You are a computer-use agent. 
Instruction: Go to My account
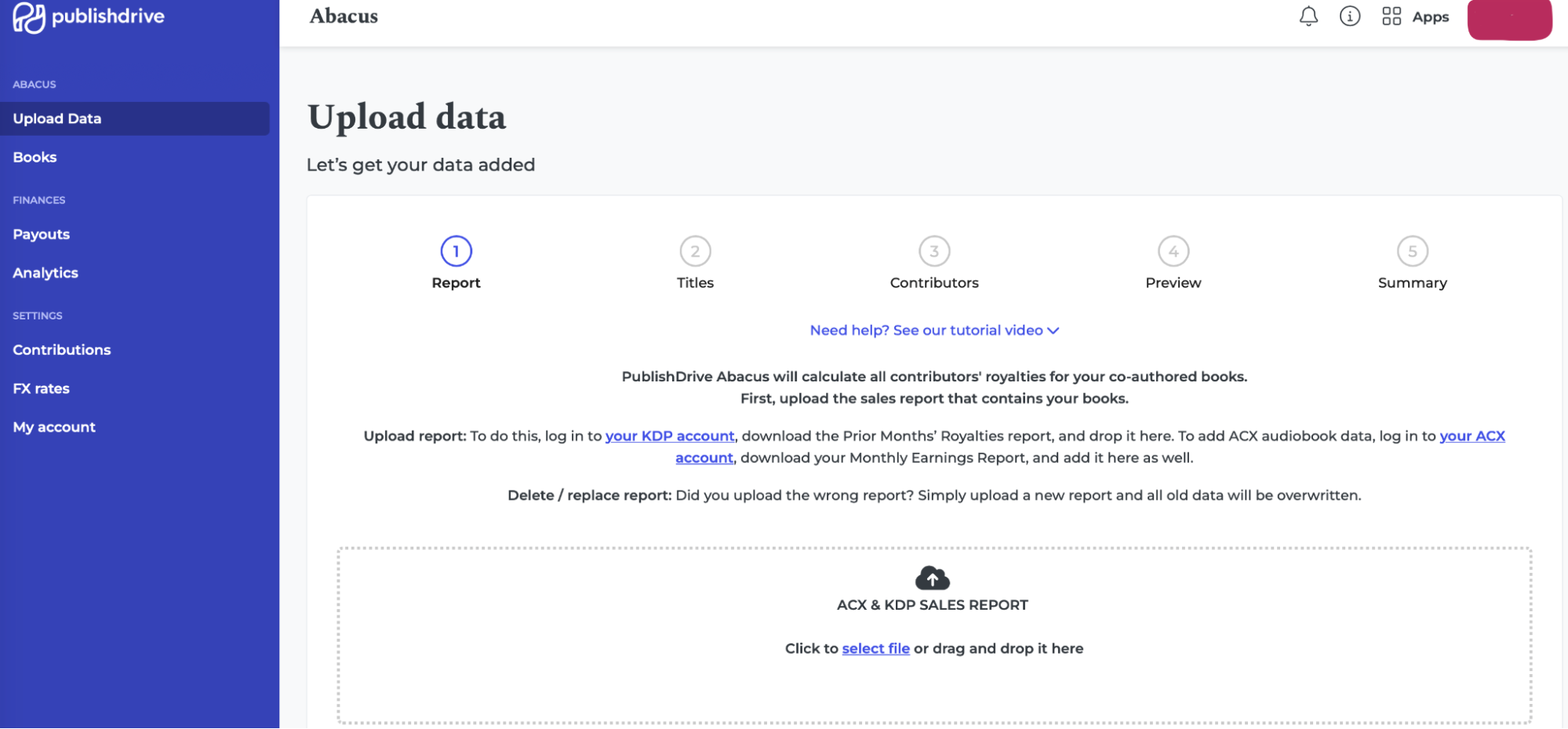coord(53,426)
